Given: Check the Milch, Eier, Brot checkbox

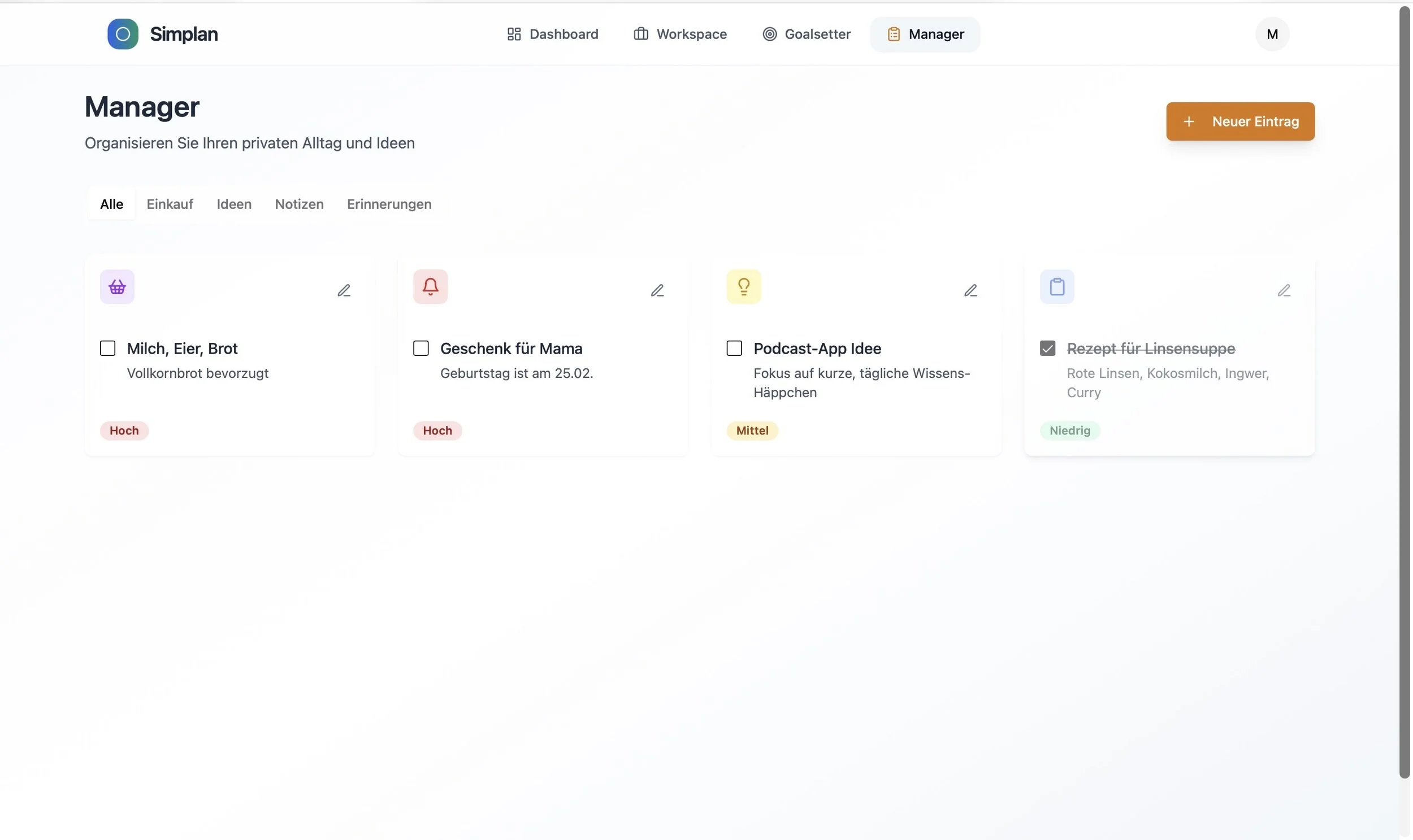Looking at the screenshot, I should point(107,348).
